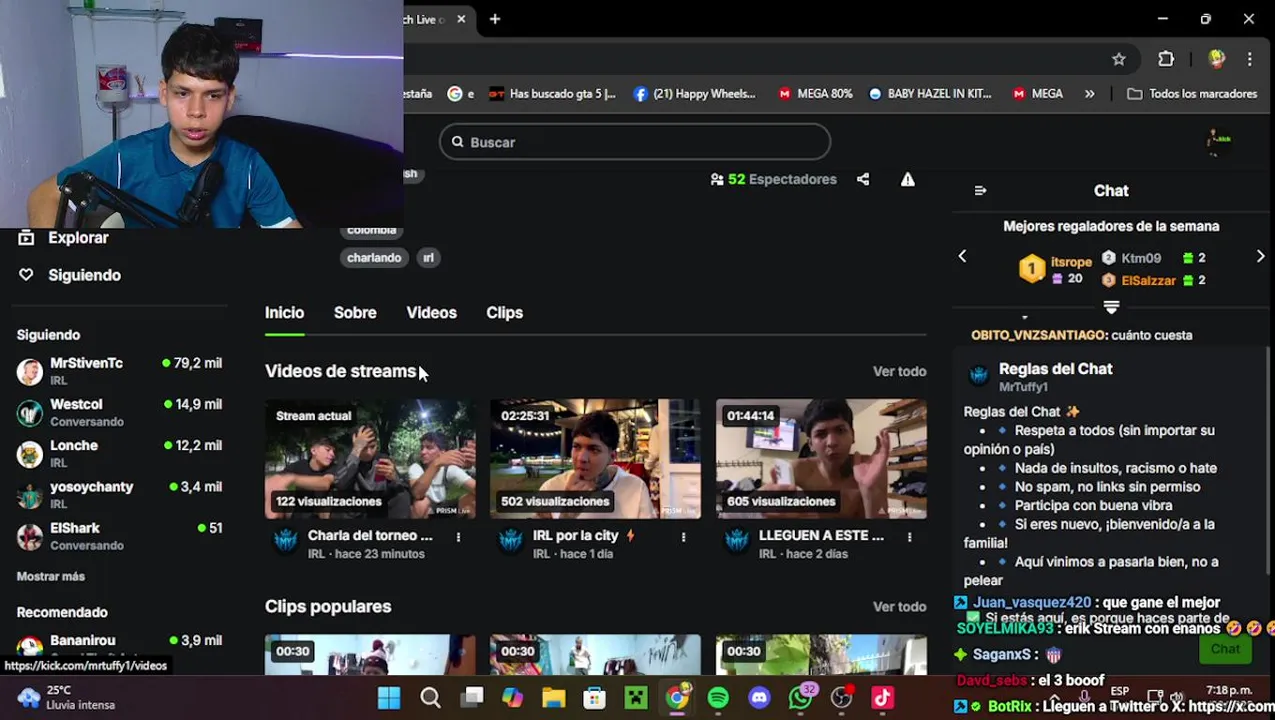Viewport: 1275px width, 720px height.
Task: Switch to the Clips tab
Action: pyautogui.click(x=504, y=312)
